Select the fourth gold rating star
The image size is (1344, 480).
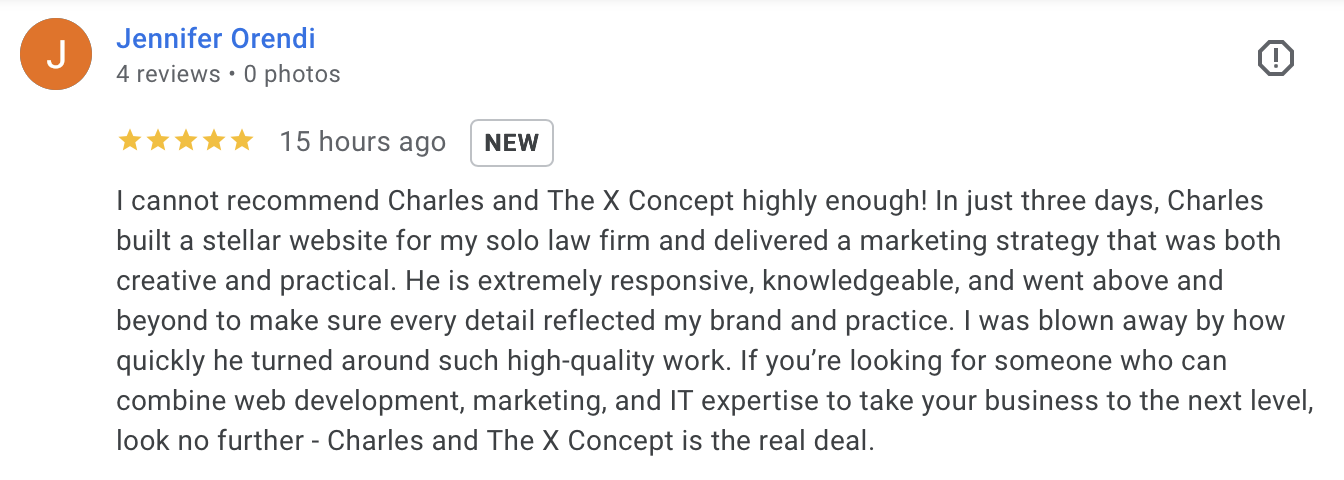(214, 141)
